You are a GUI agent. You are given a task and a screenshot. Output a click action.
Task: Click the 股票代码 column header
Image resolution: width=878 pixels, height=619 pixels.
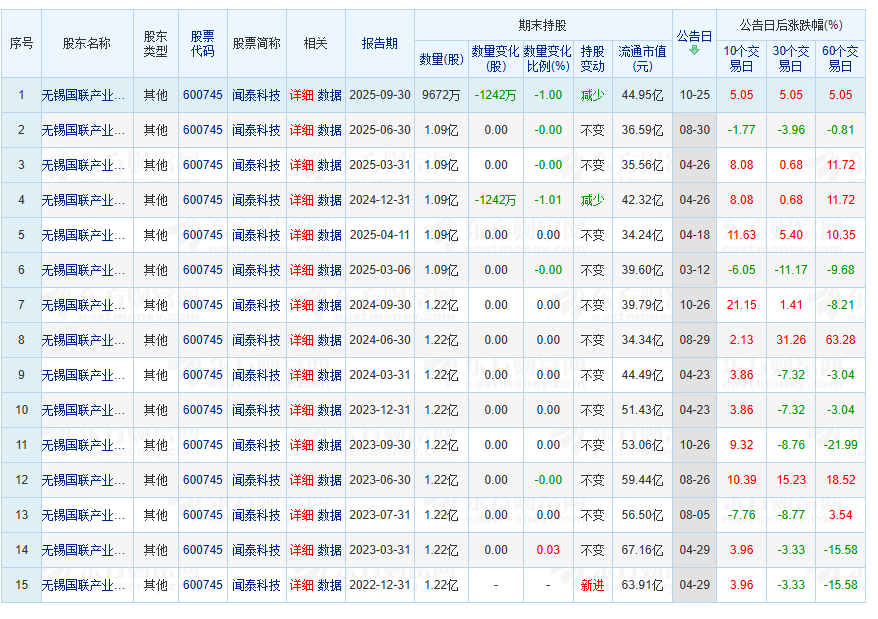(x=203, y=44)
